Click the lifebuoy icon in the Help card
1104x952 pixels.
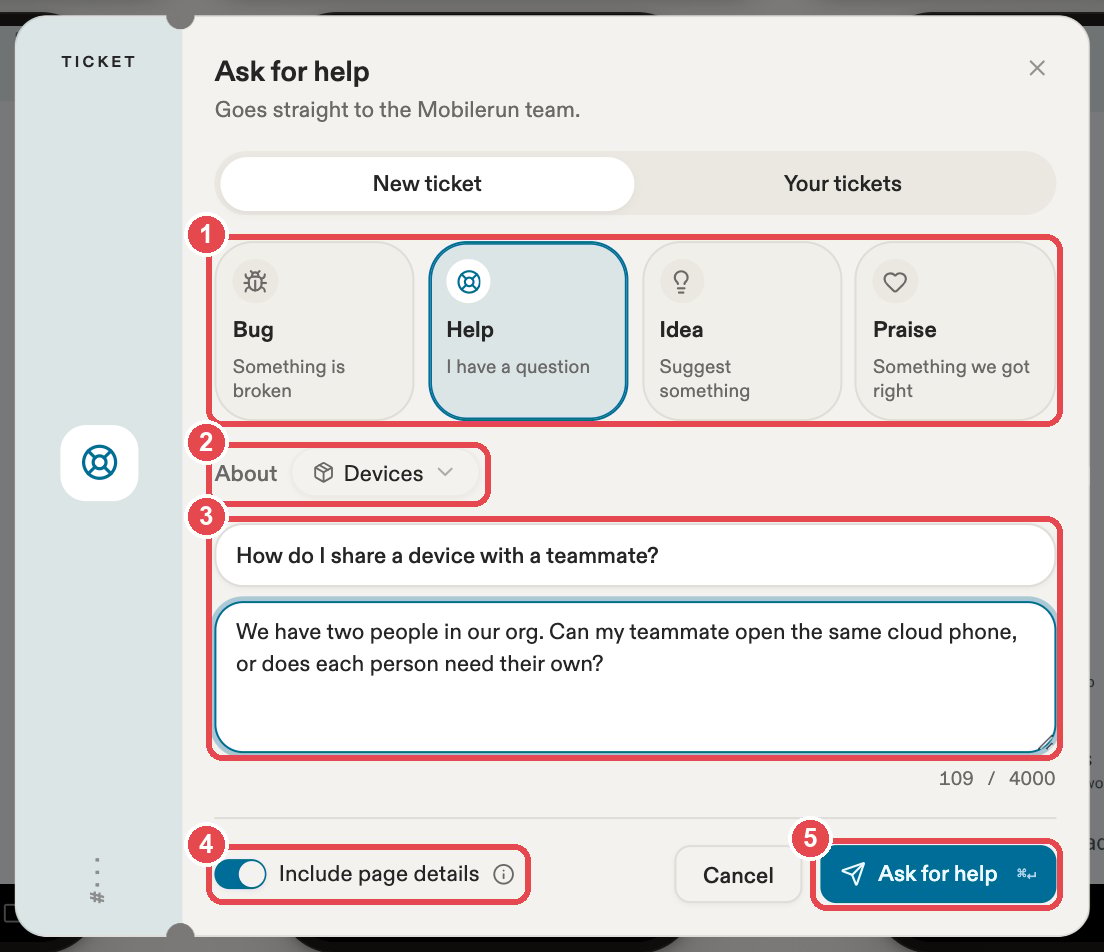[469, 282]
